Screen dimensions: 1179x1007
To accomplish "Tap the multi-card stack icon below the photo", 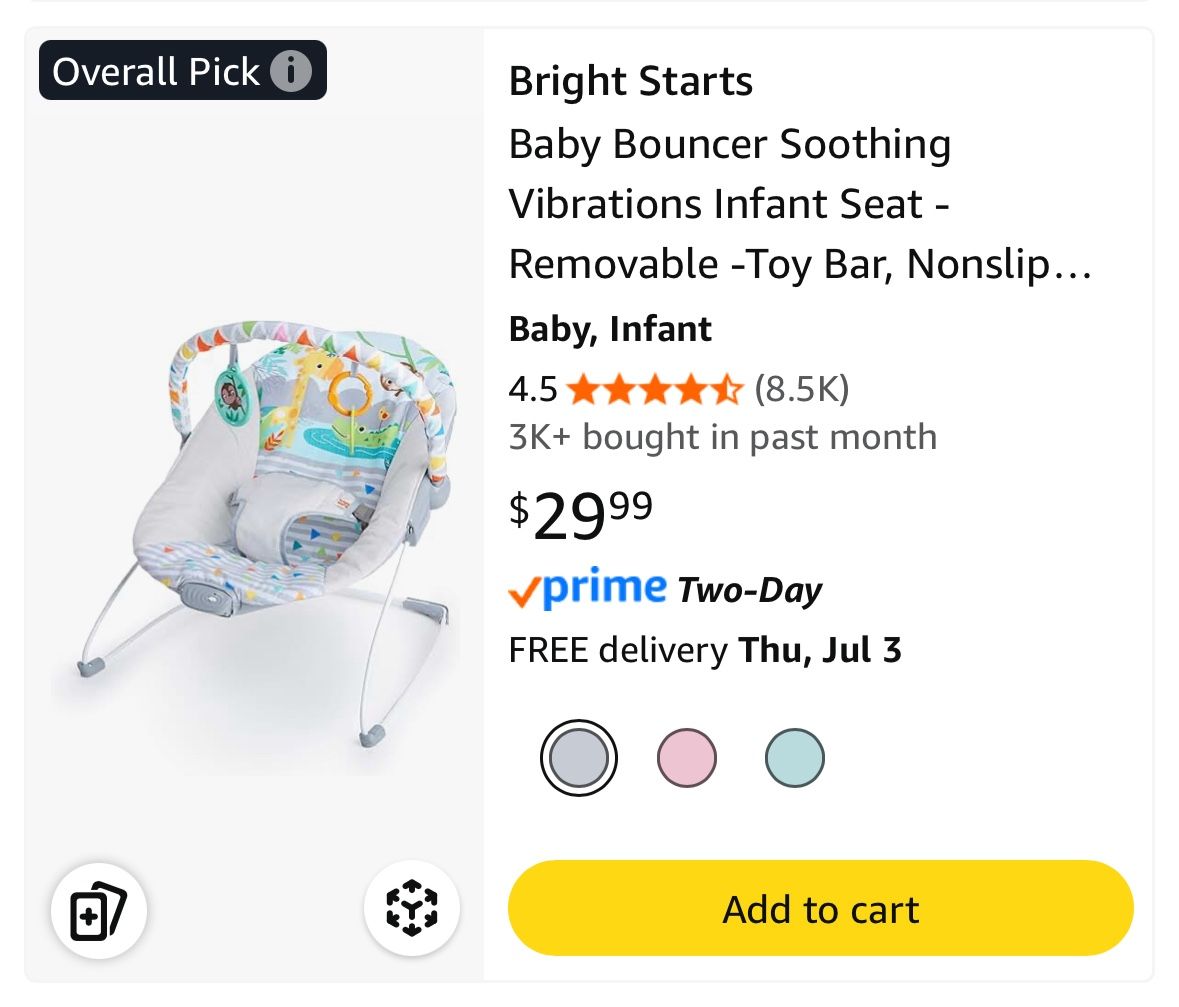I will coord(98,909).
